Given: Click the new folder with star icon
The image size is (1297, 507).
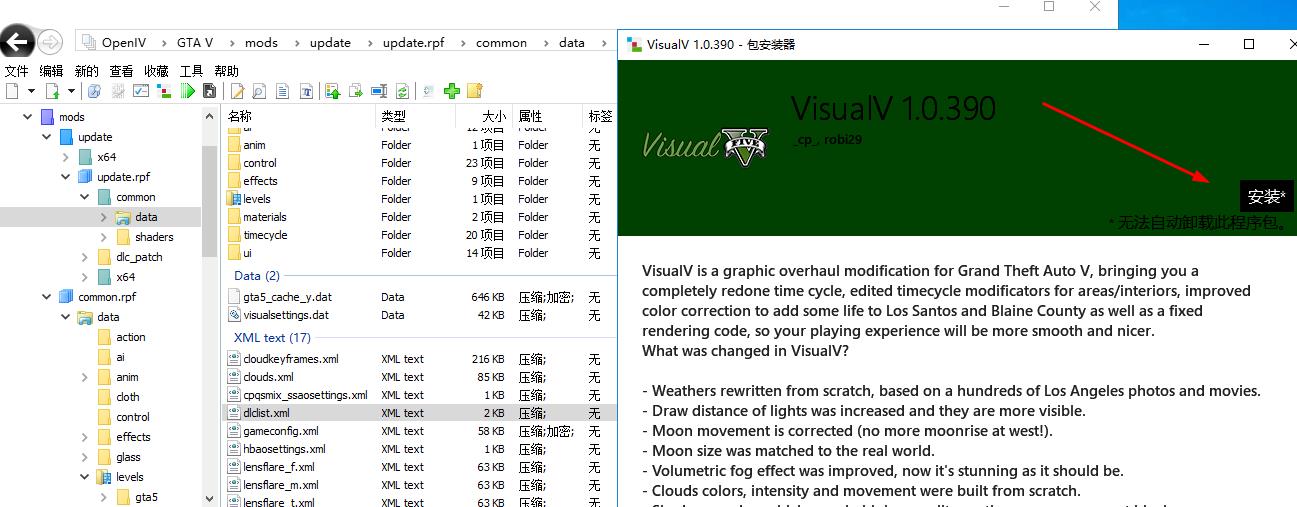Looking at the screenshot, I should [x=474, y=91].
